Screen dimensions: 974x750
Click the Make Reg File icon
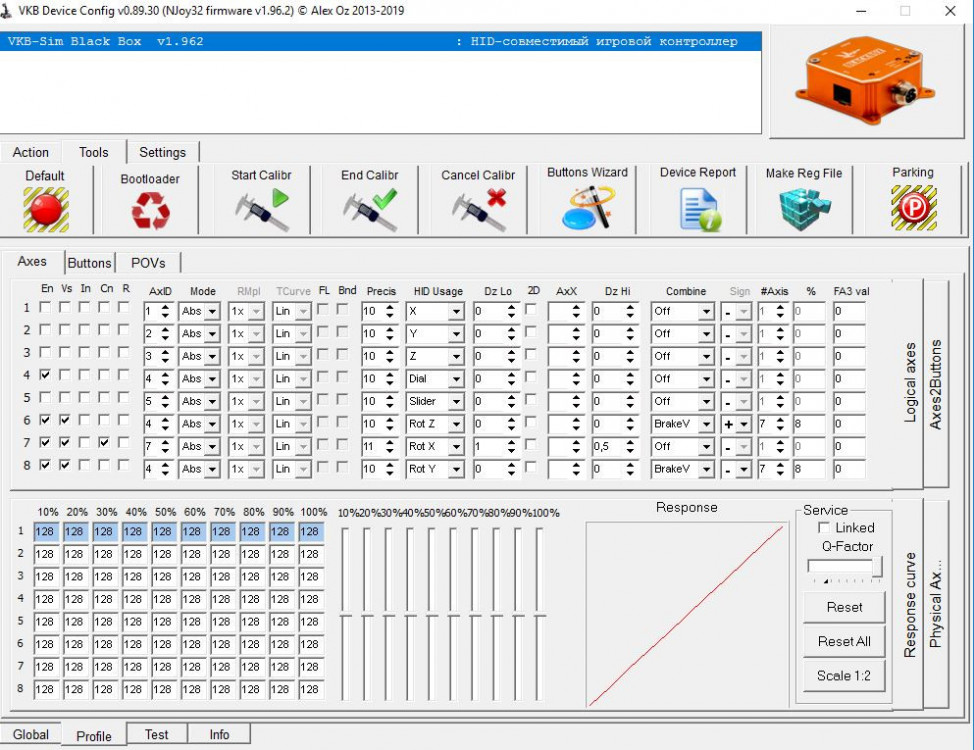pos(804,208)
